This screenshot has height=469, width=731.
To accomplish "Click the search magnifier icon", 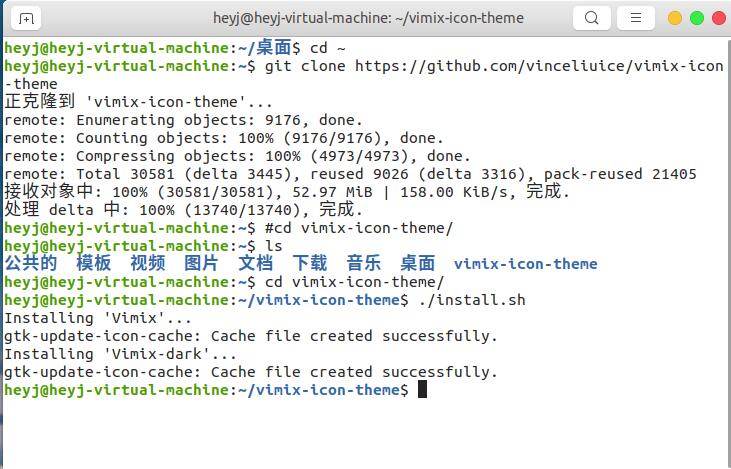I will coord(592,18).
